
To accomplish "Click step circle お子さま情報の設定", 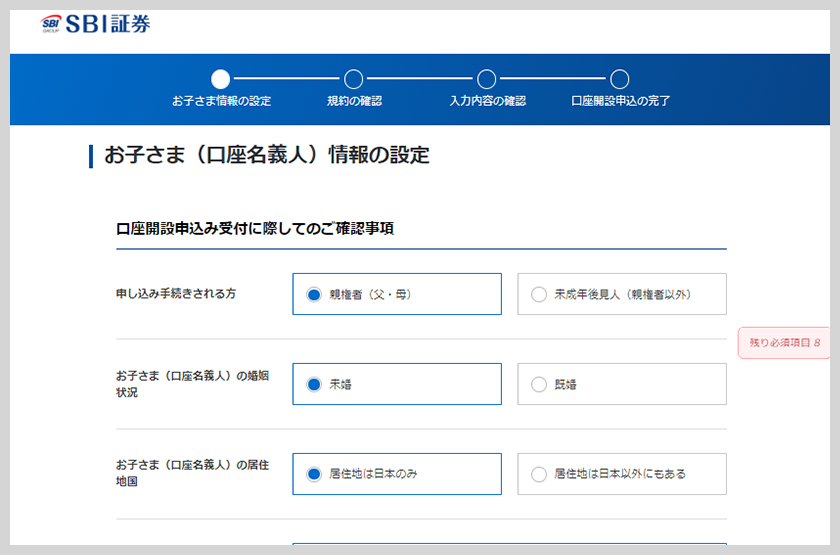I will [x=220, y=79].
